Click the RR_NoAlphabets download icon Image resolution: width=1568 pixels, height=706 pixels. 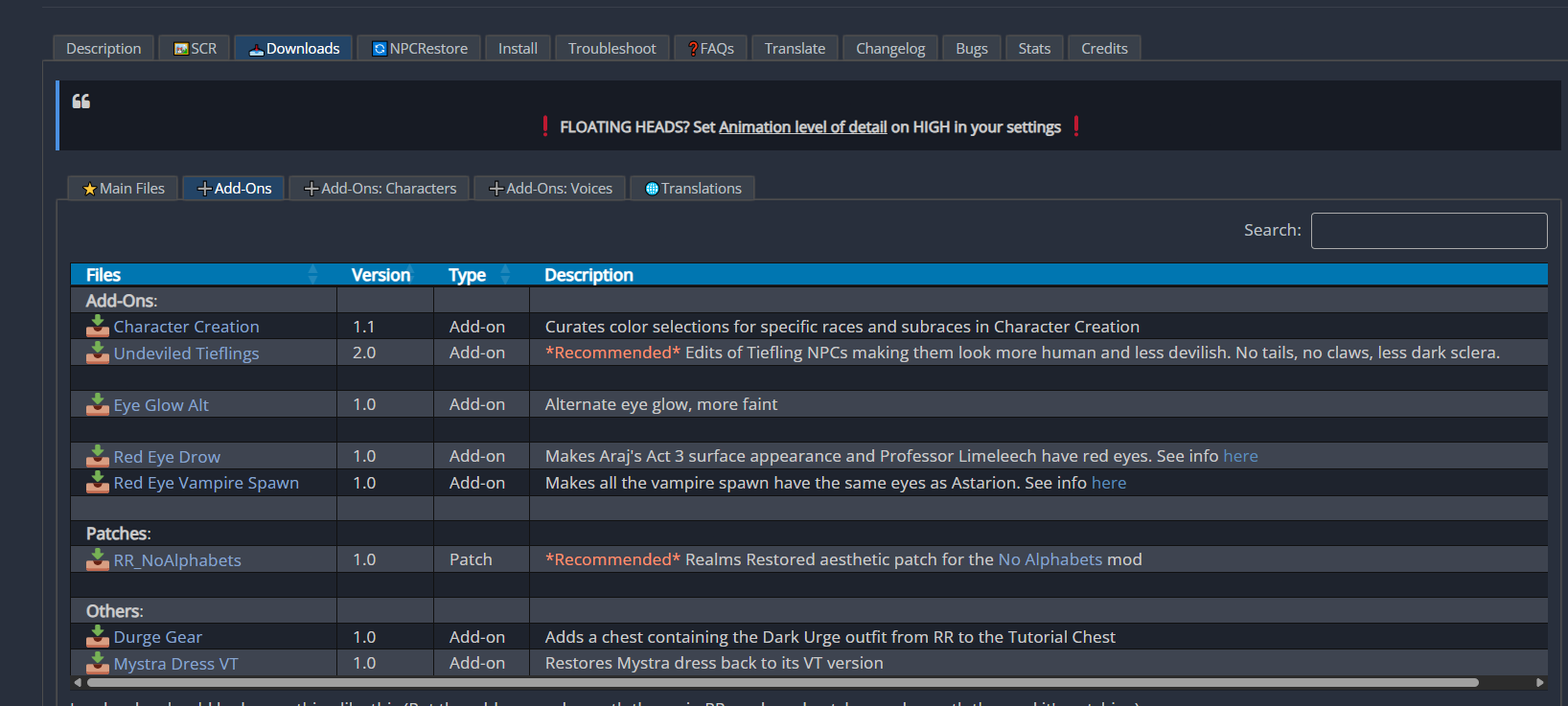97,559
